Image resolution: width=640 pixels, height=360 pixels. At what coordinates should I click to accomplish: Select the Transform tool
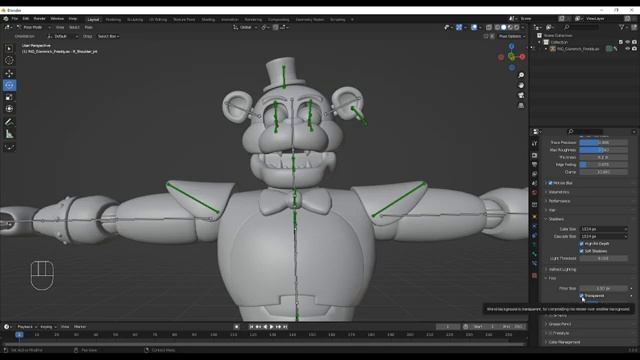(9, 109)
